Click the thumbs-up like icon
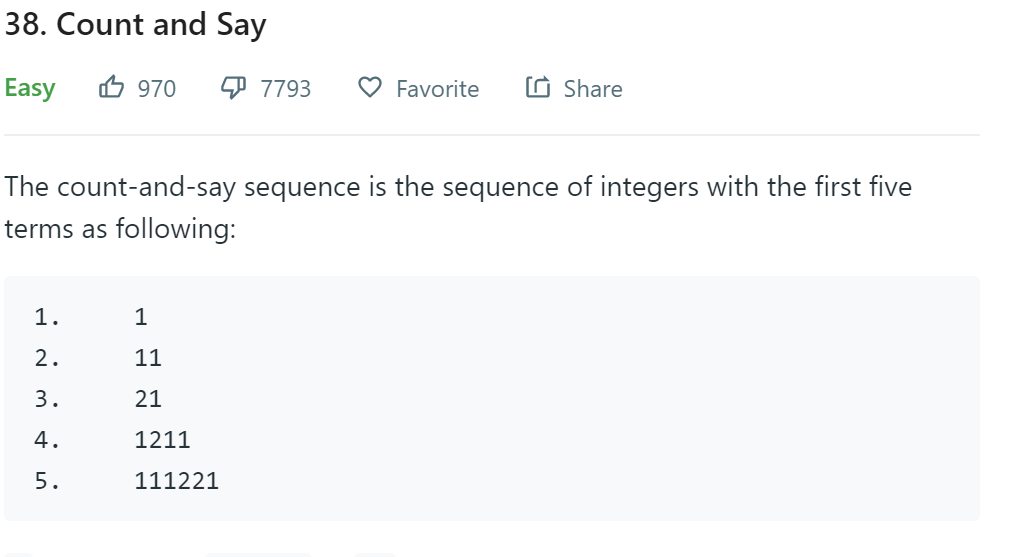The width and height of the screenshot is (1013, 557). tap(111, 87)
